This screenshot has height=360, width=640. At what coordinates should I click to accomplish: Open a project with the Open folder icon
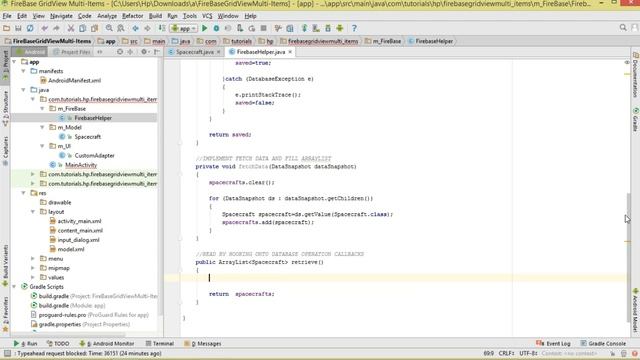point(6,28)
